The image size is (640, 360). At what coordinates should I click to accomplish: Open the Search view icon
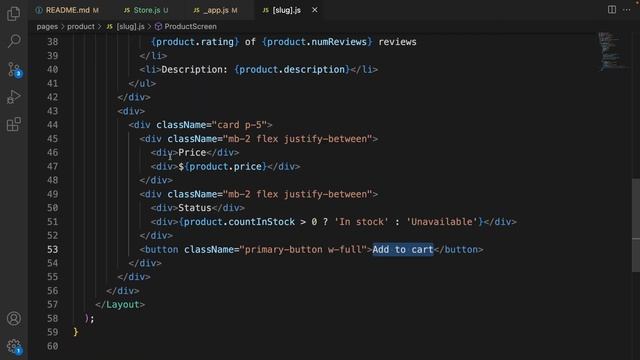14,41
